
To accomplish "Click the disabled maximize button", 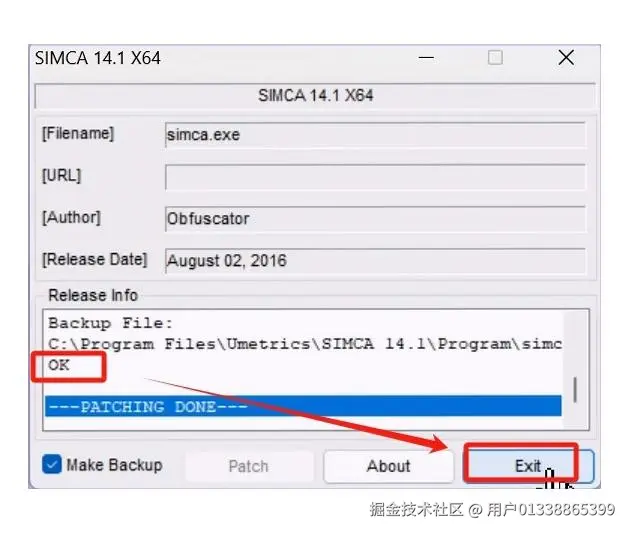I will [x=495, y=58].
